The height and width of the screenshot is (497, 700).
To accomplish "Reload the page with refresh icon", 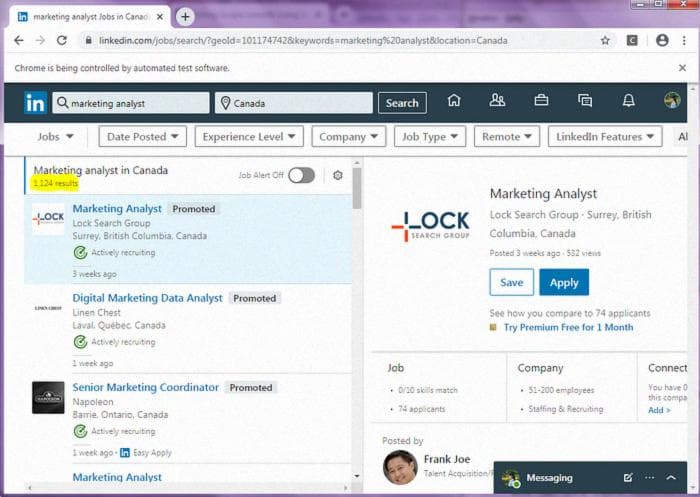I will (62, 41).
